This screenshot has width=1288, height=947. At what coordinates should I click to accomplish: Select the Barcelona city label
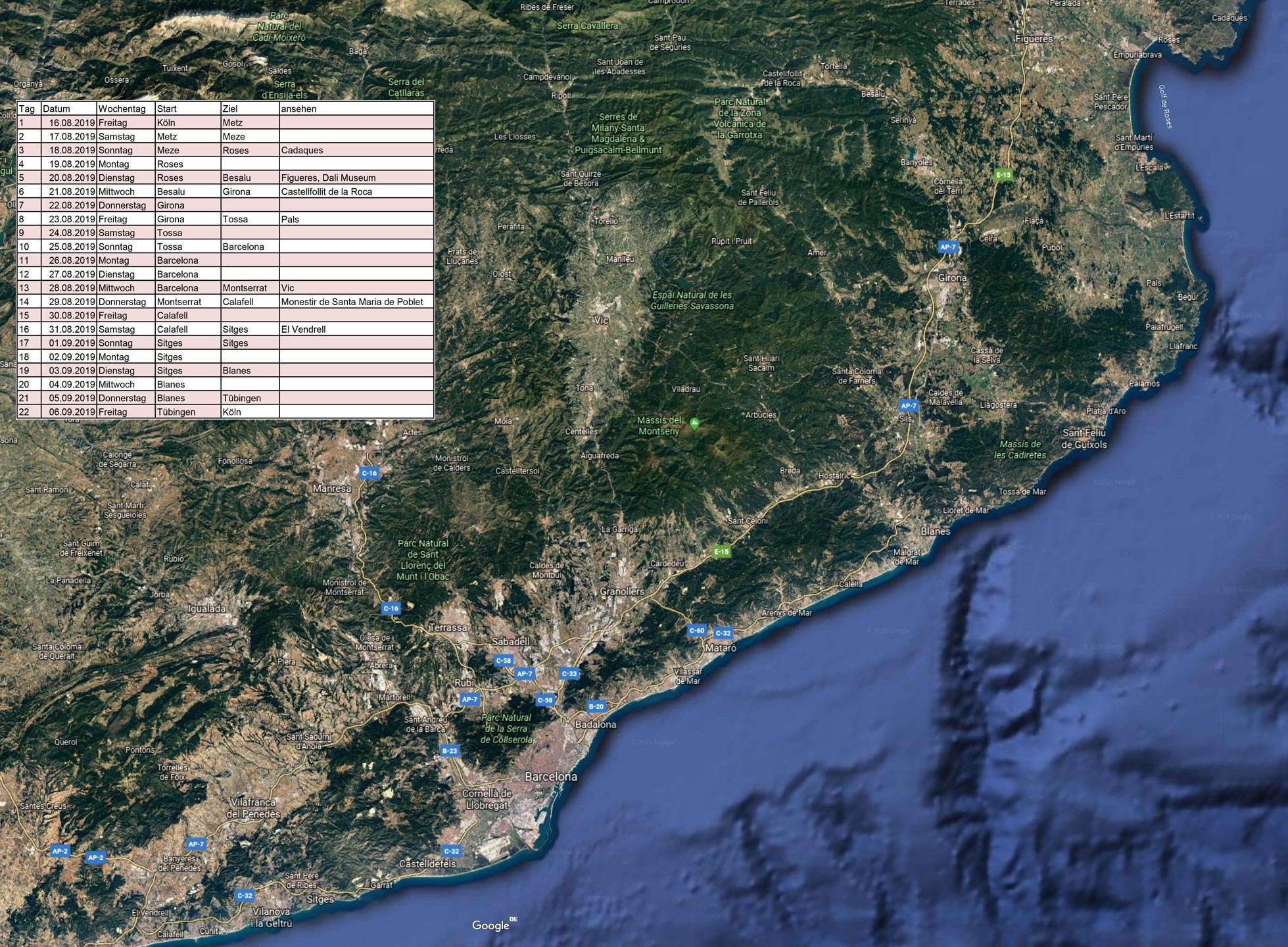(x=551, y=777)
